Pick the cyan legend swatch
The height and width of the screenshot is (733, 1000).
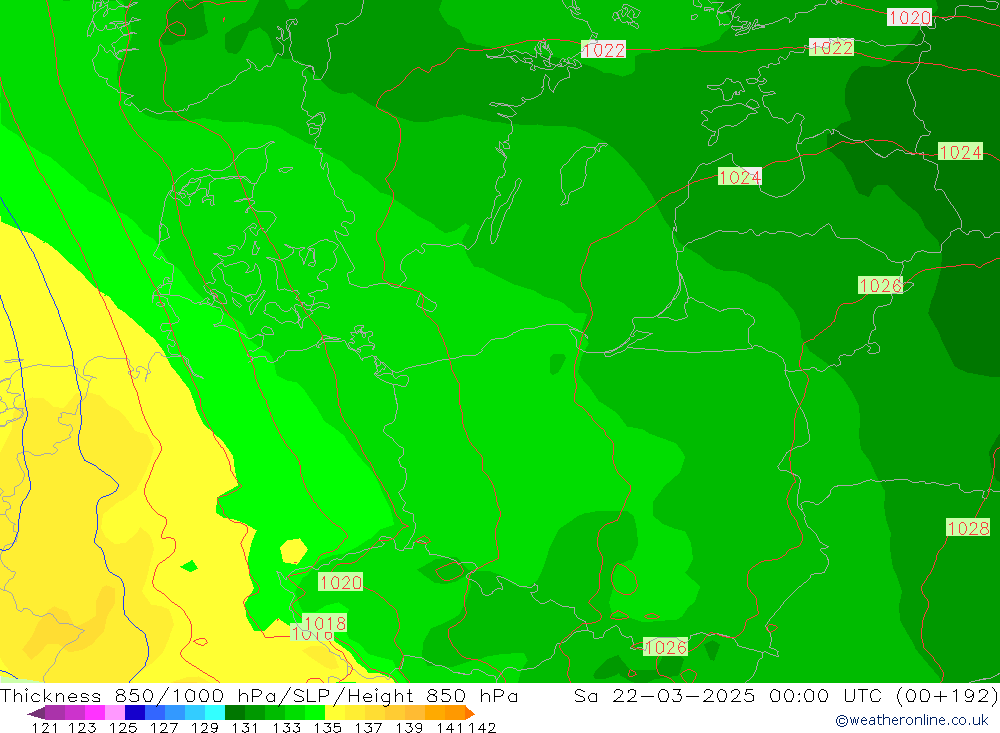tap(215, 713)
